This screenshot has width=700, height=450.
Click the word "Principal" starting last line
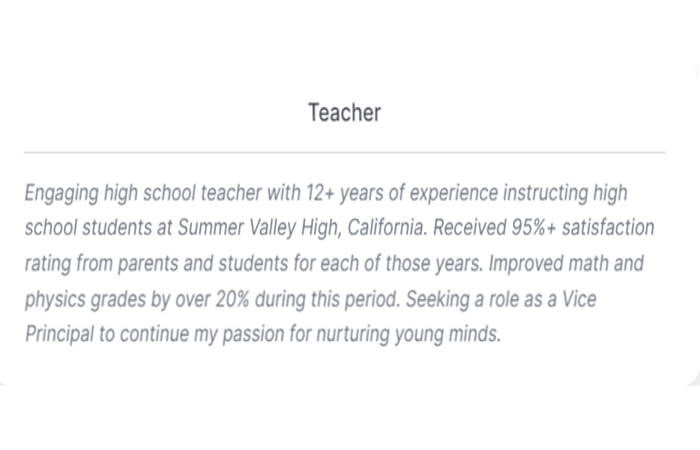(59, 335)
